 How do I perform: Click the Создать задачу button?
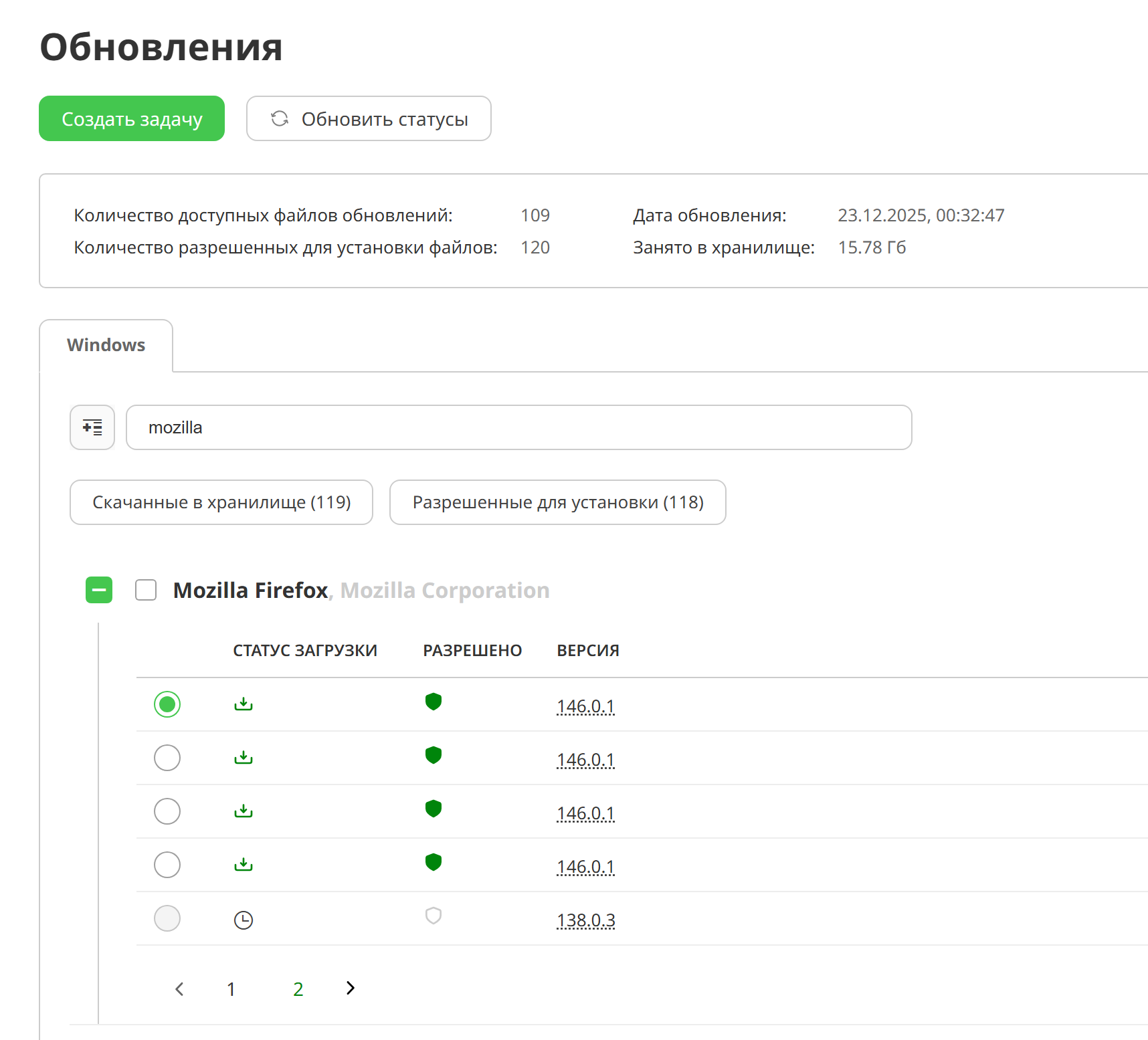132,119
